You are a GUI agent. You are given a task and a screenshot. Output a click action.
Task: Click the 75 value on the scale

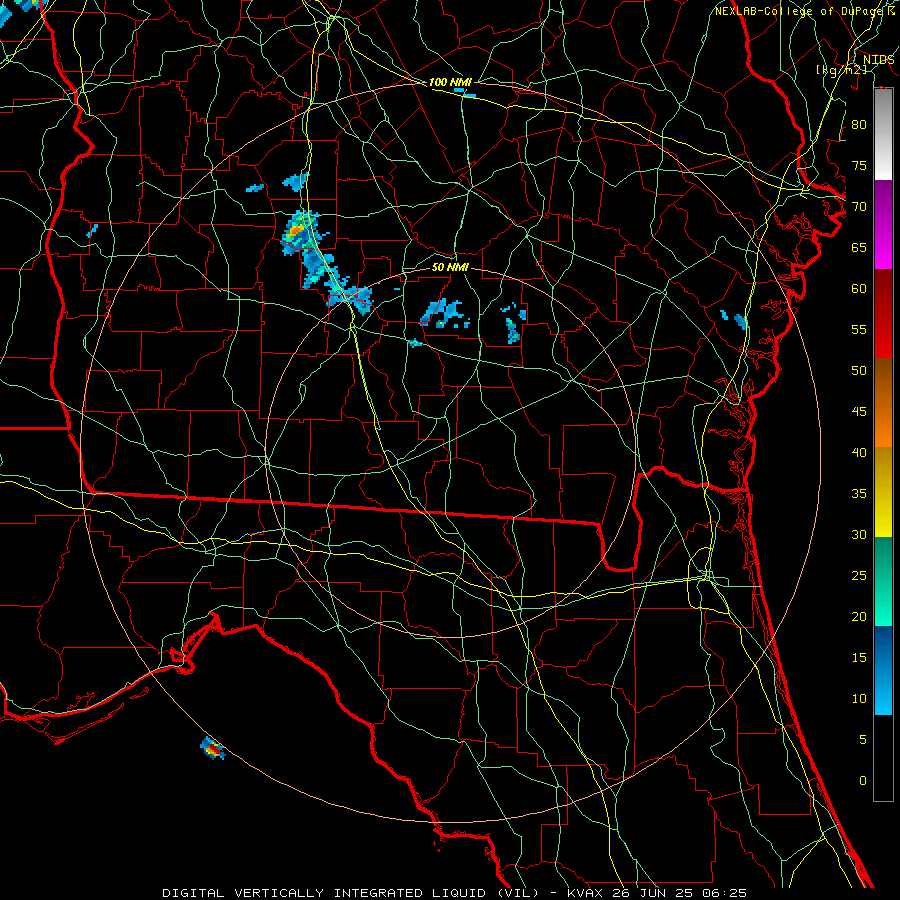pos(859,165)
